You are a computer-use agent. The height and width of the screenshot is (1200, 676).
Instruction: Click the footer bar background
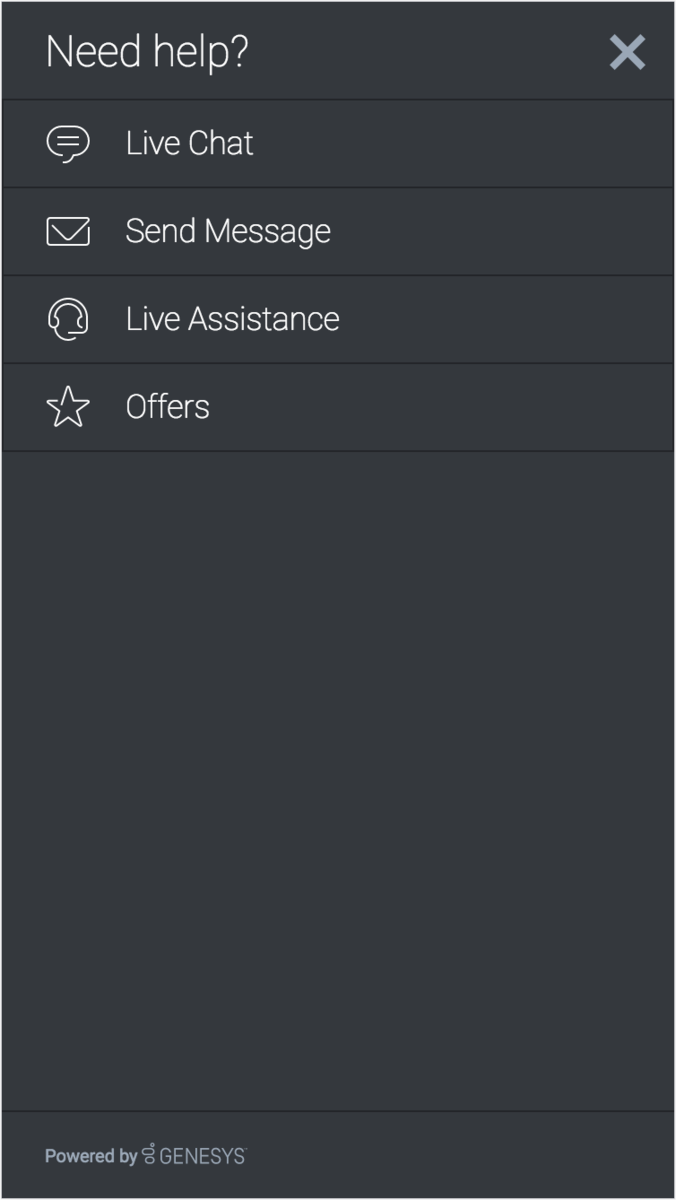pyautogui.click(x=450, y=1155)
